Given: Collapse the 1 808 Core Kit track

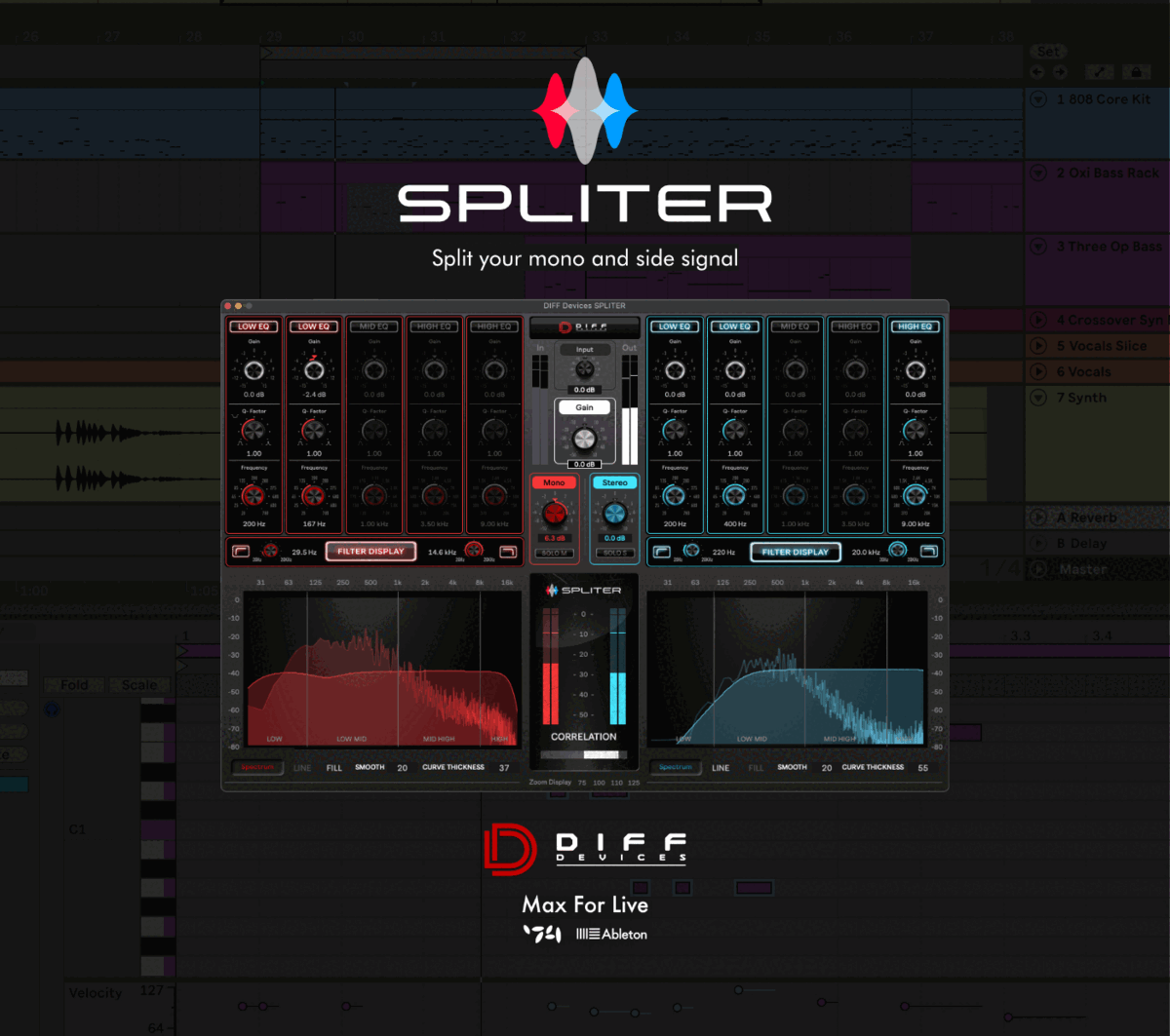Looking at the screenshot, I should pos(1037,98).
